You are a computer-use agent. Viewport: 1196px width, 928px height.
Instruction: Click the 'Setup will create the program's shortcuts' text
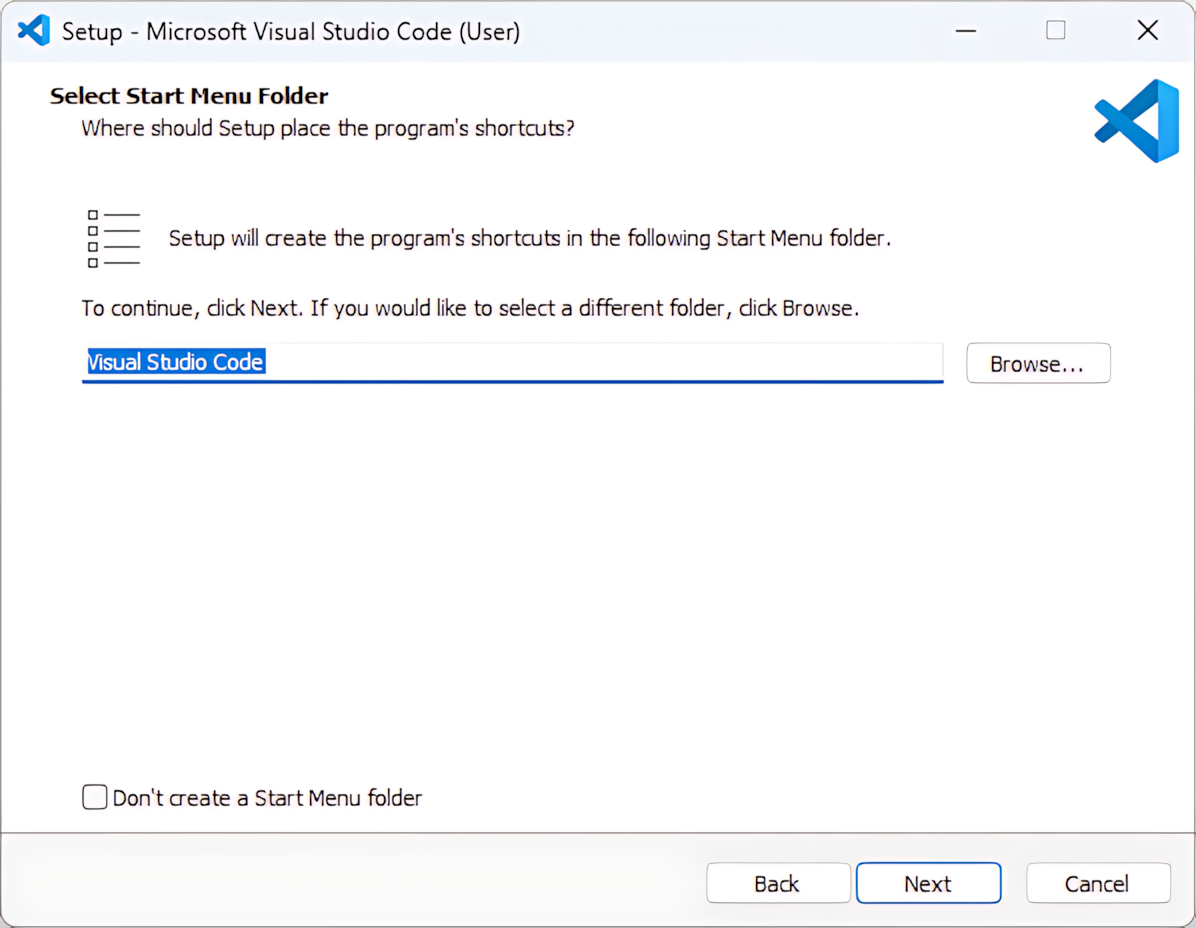(x=529, y=239)
